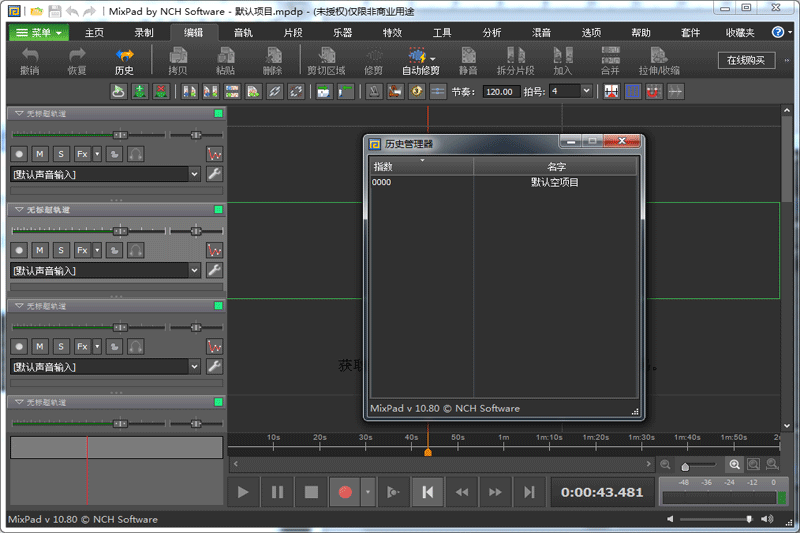
Task: Click the 节奏 tempo field showing 120.00
Action: 501,92
